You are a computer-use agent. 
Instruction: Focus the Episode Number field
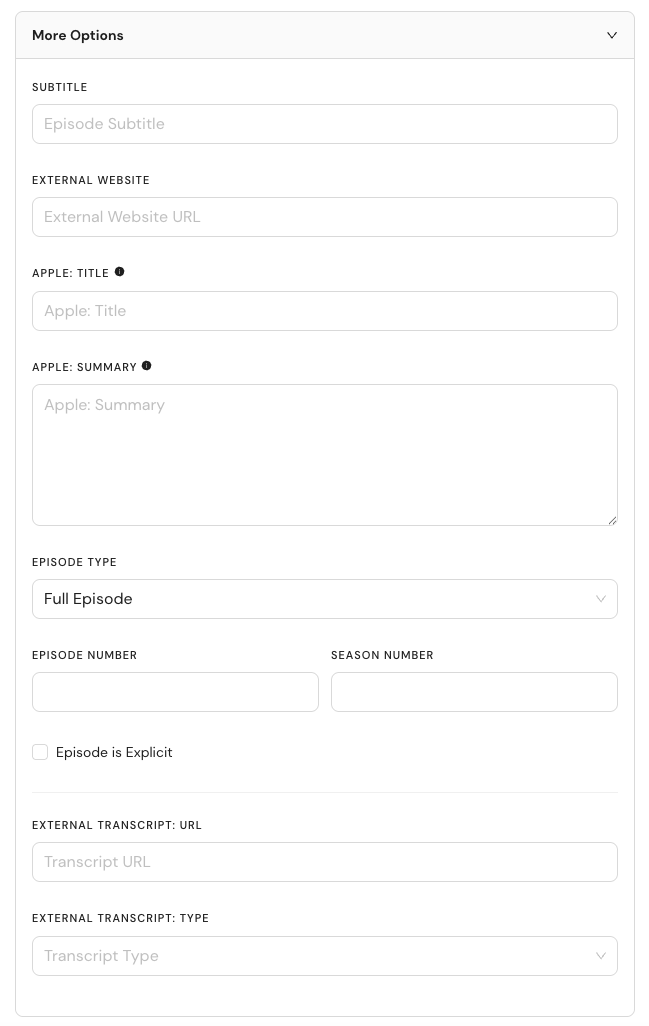(175, 692)
